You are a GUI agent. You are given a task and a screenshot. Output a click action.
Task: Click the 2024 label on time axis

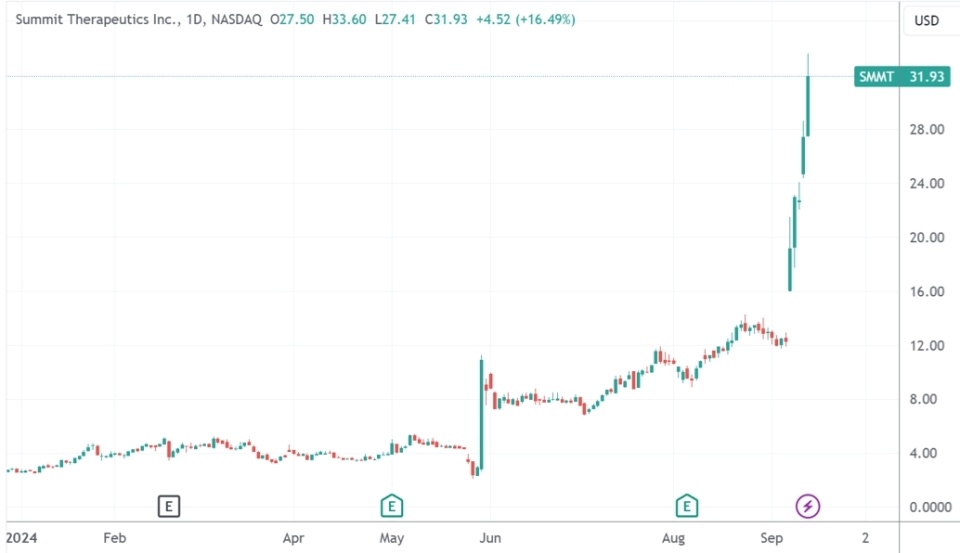coord(21,537)
